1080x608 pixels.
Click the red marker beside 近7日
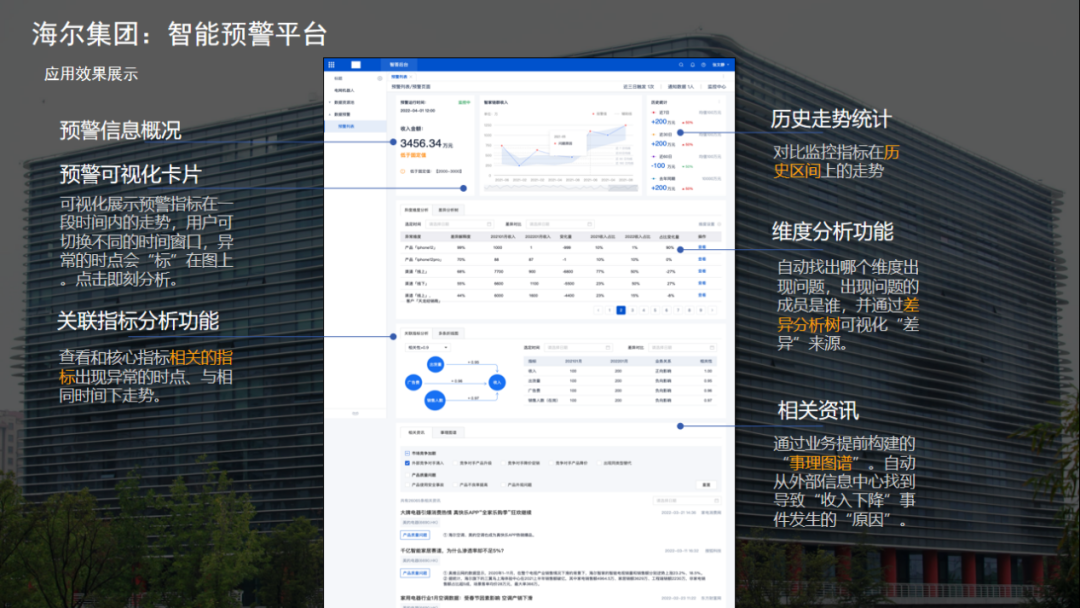(x=654, y=112)
